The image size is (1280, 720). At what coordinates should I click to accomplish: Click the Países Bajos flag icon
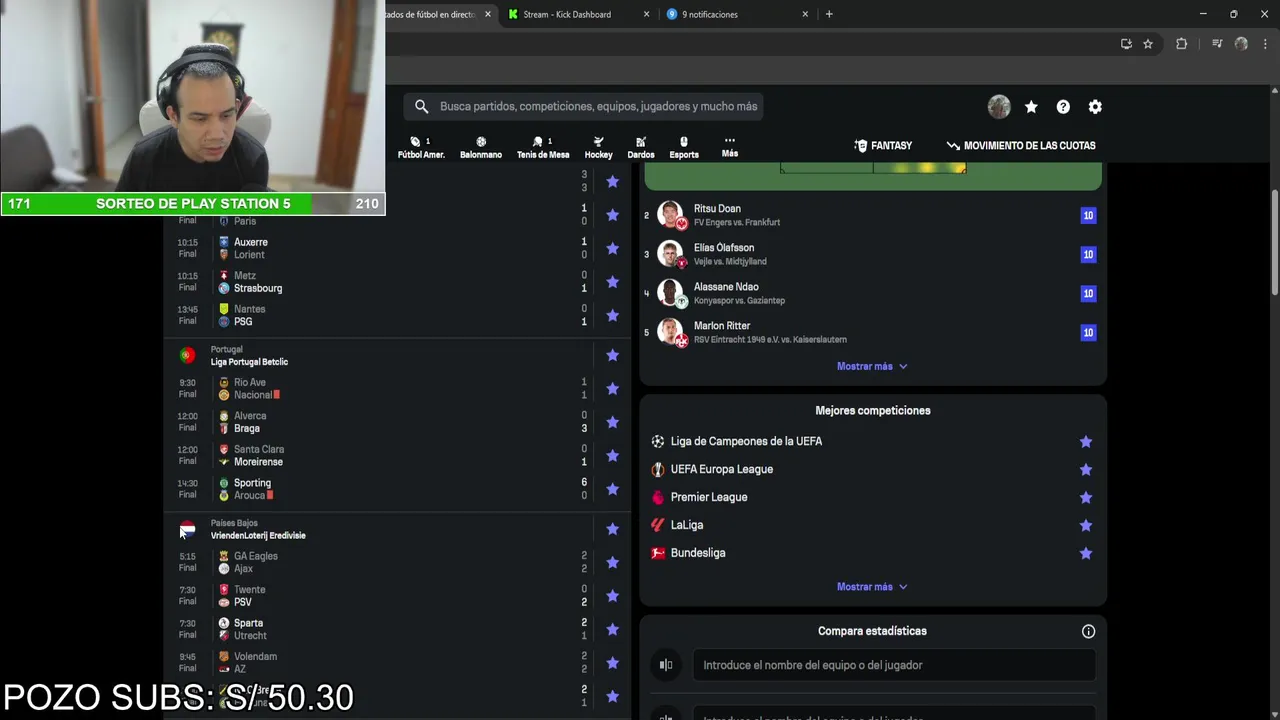click(187, 529)
